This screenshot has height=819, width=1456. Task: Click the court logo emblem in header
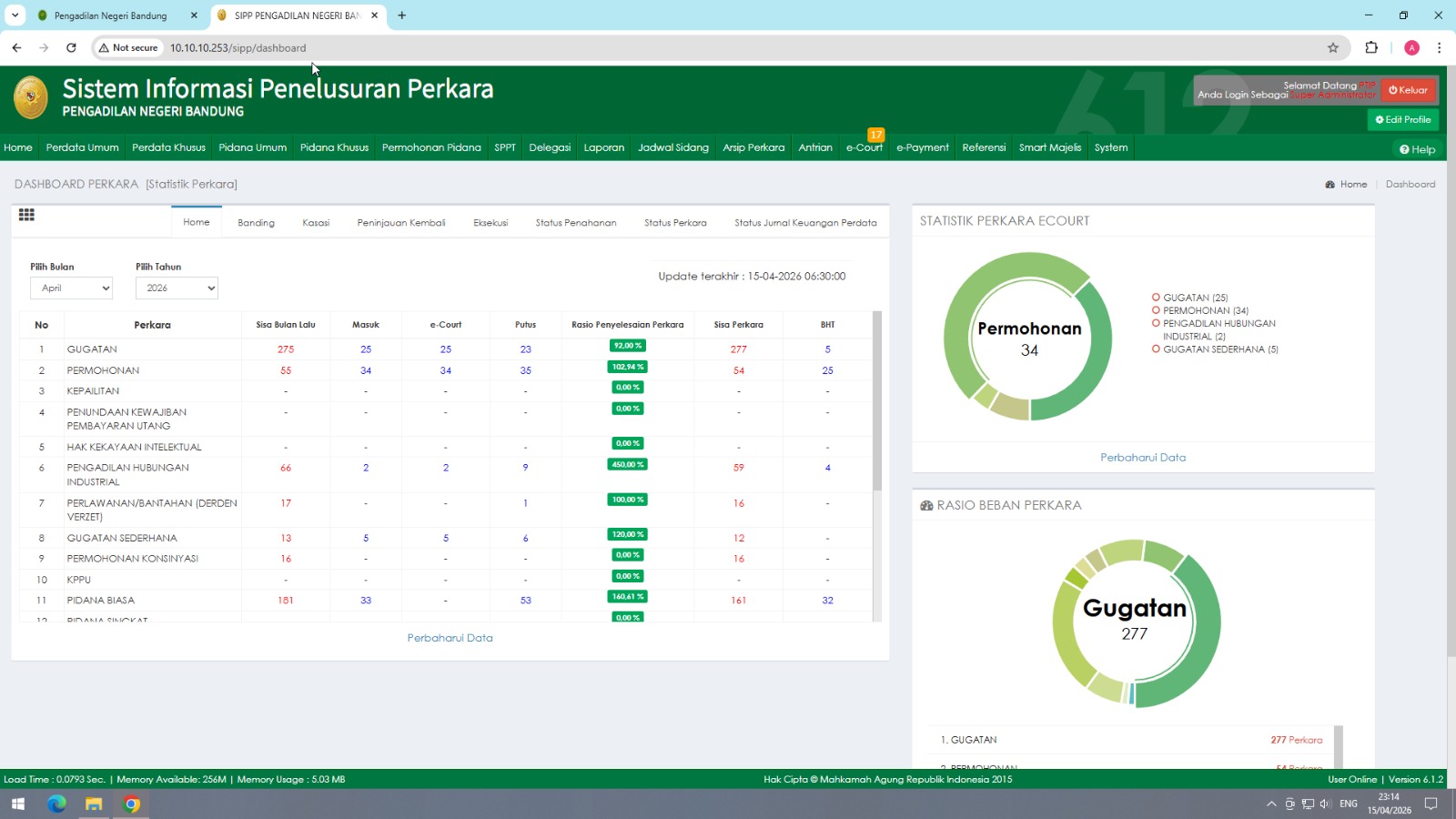point(31,97)
